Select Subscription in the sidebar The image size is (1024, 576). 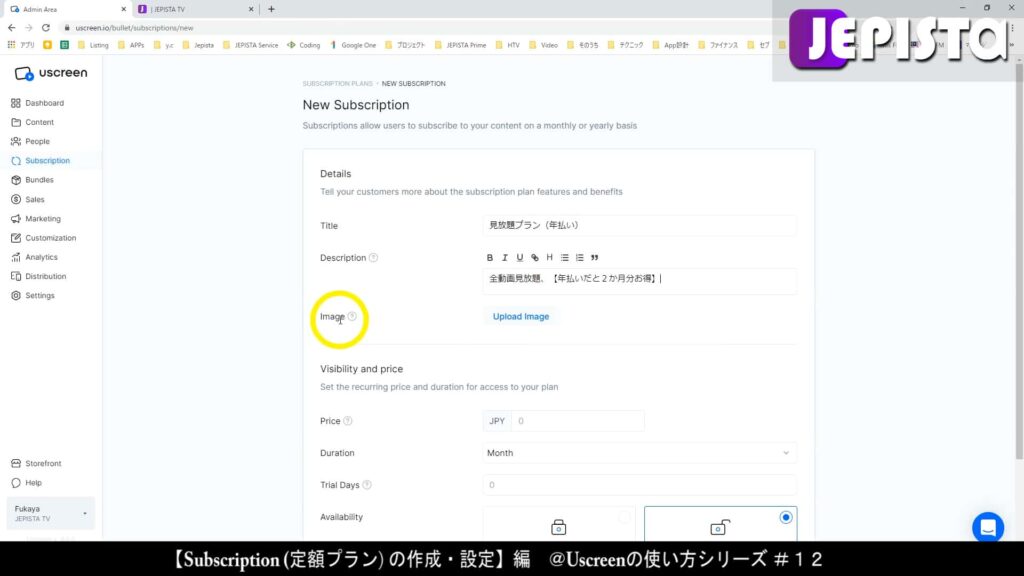point(40,161)
